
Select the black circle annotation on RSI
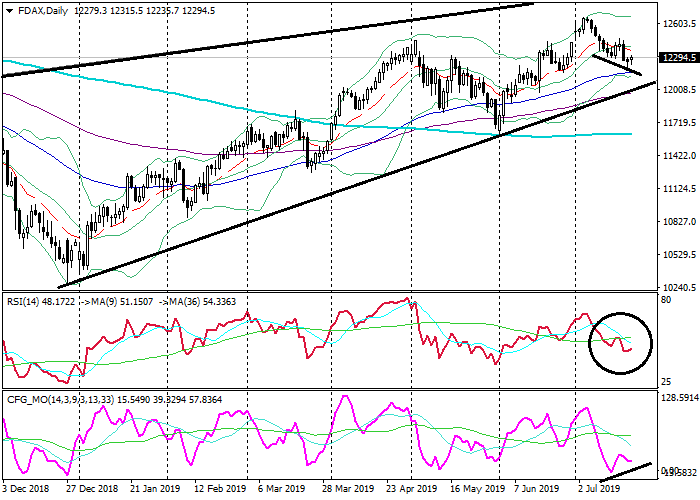620,341
